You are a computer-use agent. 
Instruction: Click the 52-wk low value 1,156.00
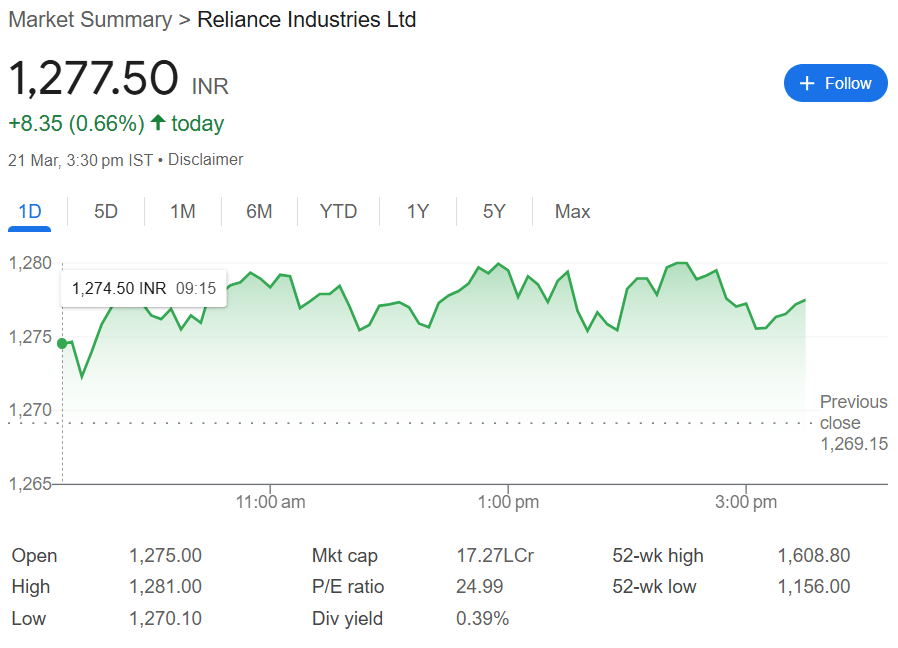pyautogui.click(x=814, y=587)
